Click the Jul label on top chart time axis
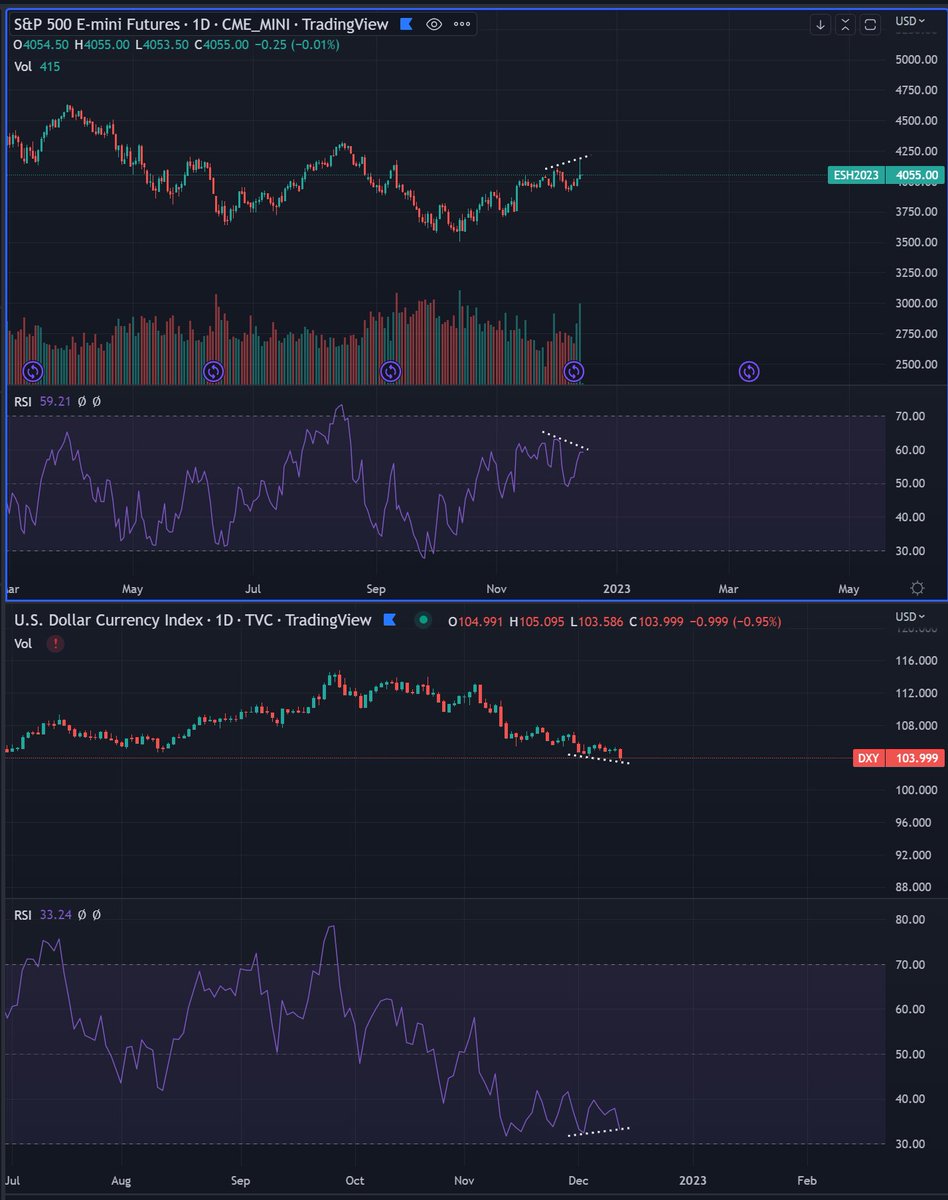 pyautogui.click(x=254, y=587)
